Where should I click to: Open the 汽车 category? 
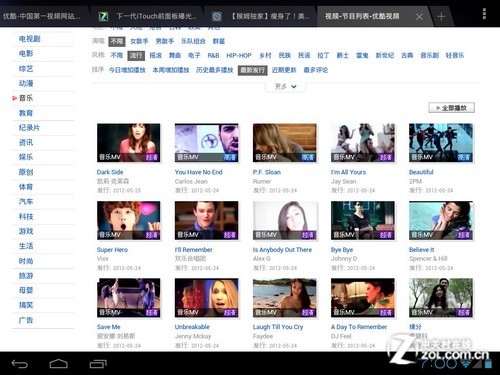26,201
